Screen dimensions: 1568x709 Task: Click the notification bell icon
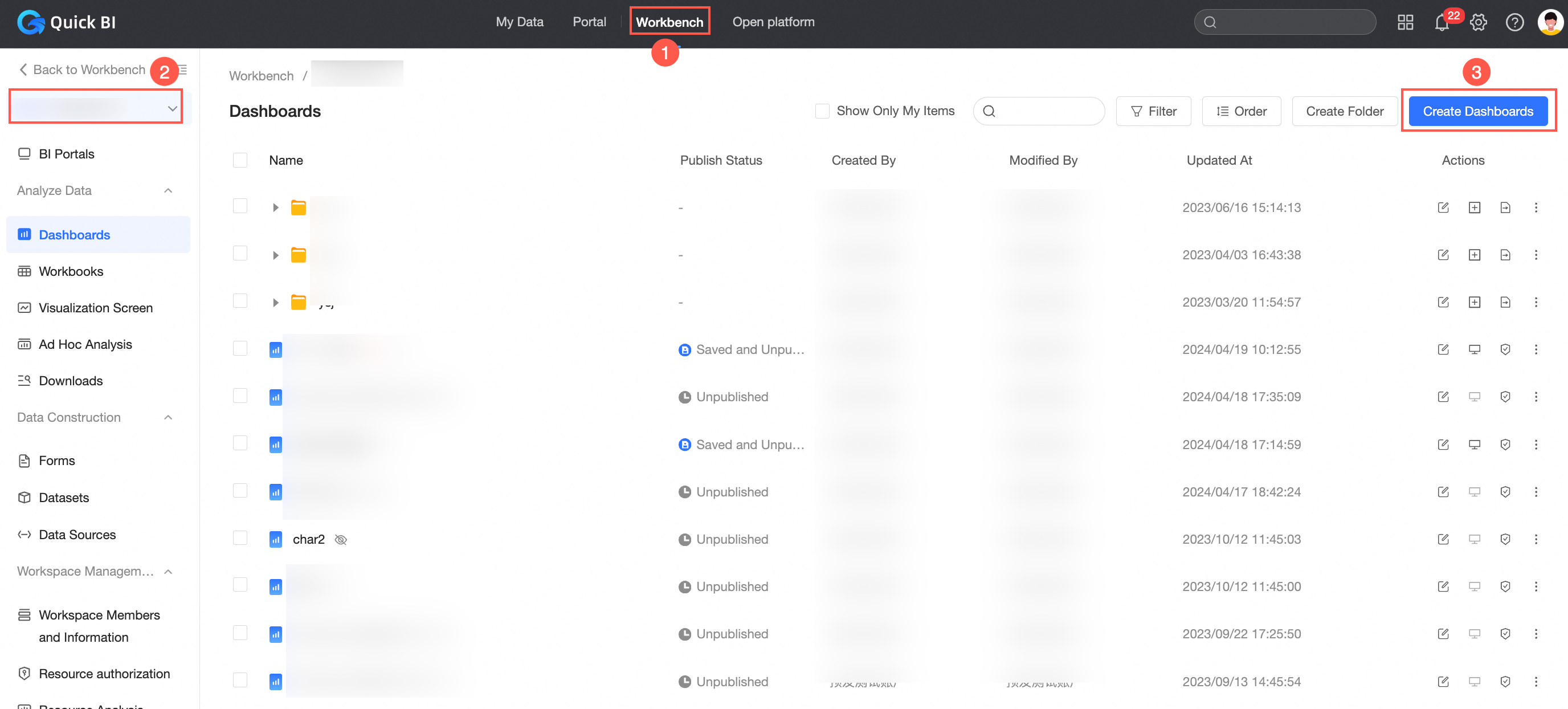tap(1441, 23)
